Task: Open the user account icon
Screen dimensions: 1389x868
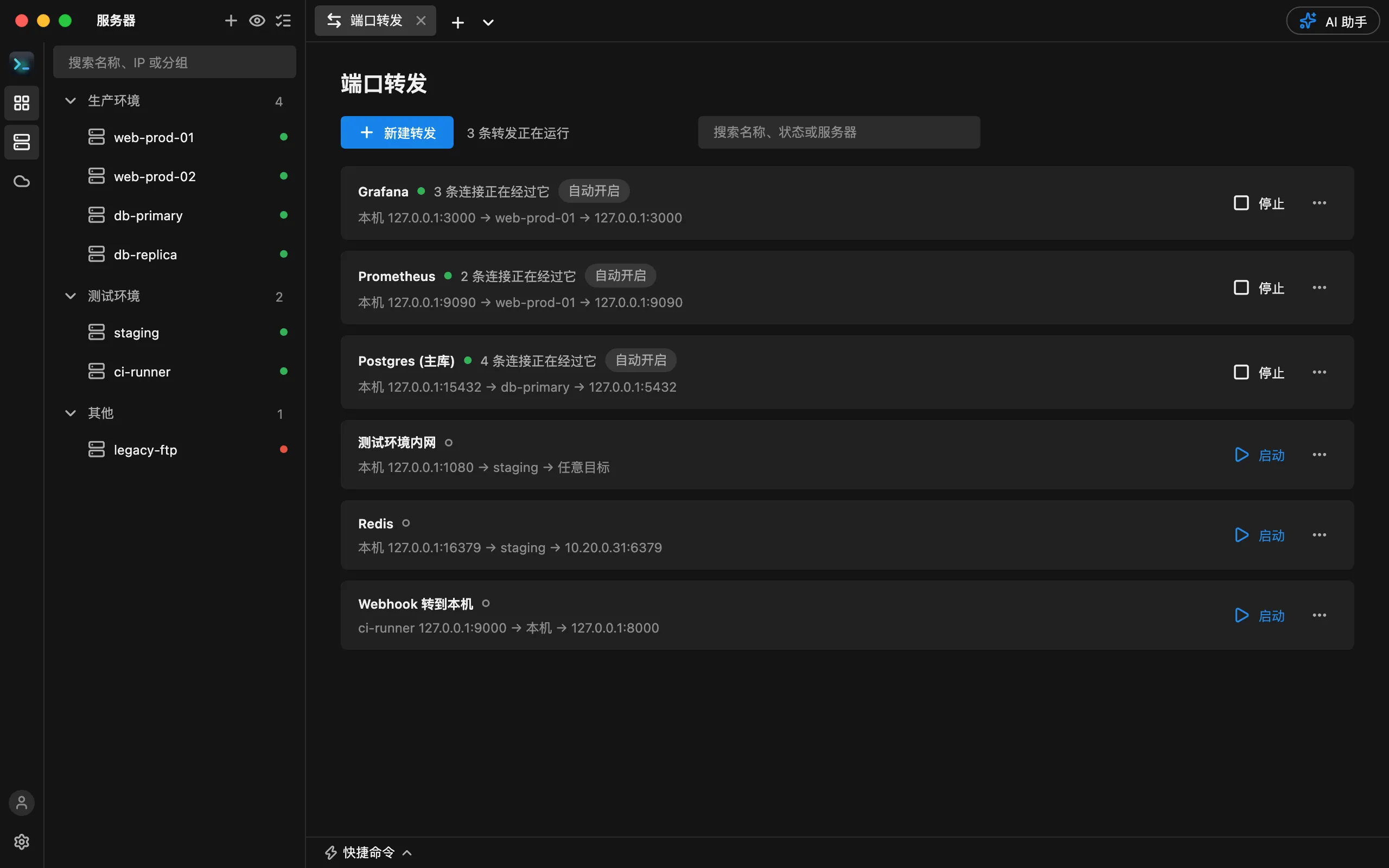Action: [22, 802]
